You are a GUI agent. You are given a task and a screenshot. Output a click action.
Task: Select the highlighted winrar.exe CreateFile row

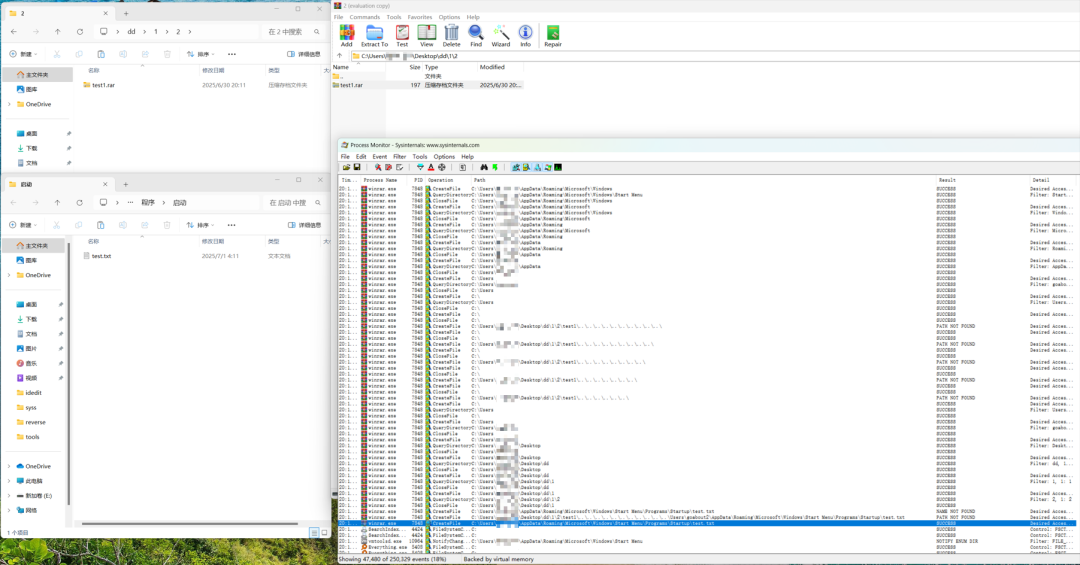pos(707,524)
